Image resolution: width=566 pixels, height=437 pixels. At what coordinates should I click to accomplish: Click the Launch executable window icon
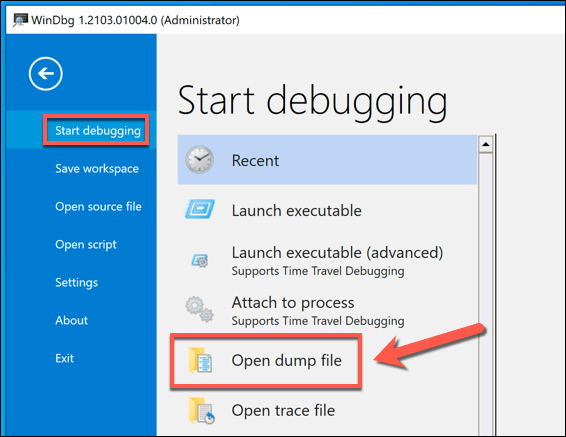coord(200,209)
